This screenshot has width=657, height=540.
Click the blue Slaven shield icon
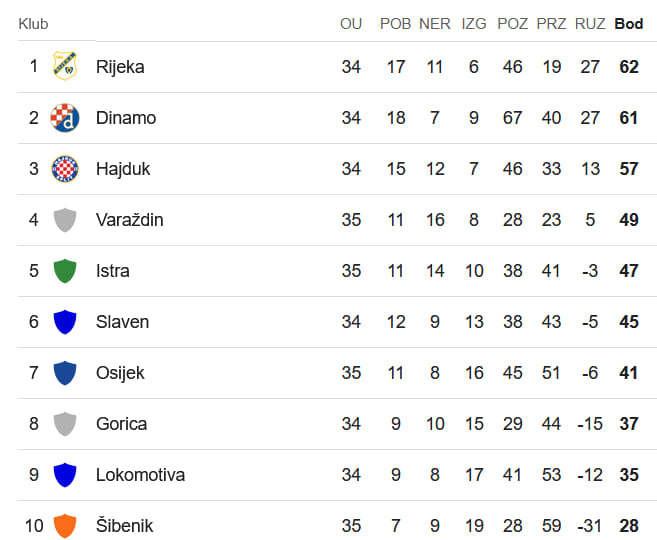tap(65, 322)
